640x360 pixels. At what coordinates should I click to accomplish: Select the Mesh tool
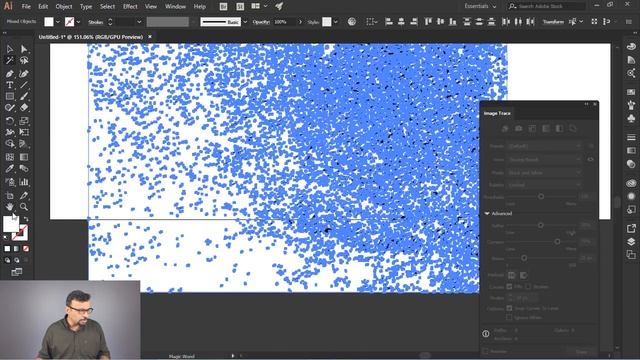pos(10,157)
